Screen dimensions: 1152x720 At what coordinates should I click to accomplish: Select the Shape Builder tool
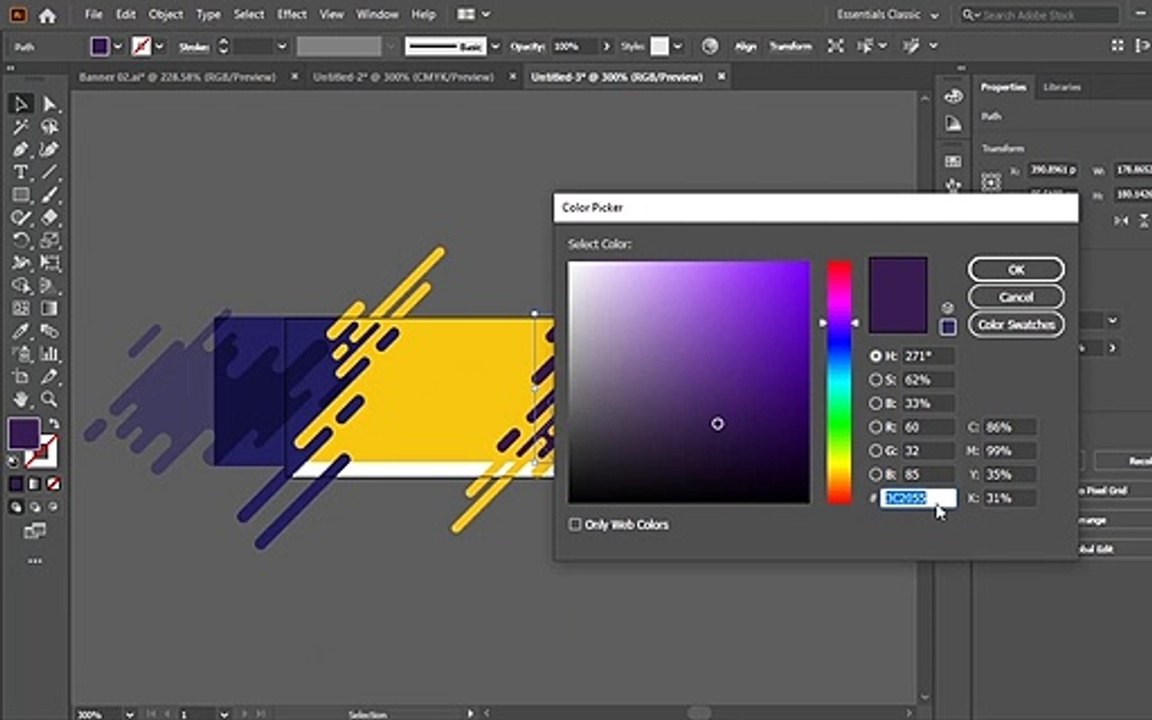[x=21, y=286]
